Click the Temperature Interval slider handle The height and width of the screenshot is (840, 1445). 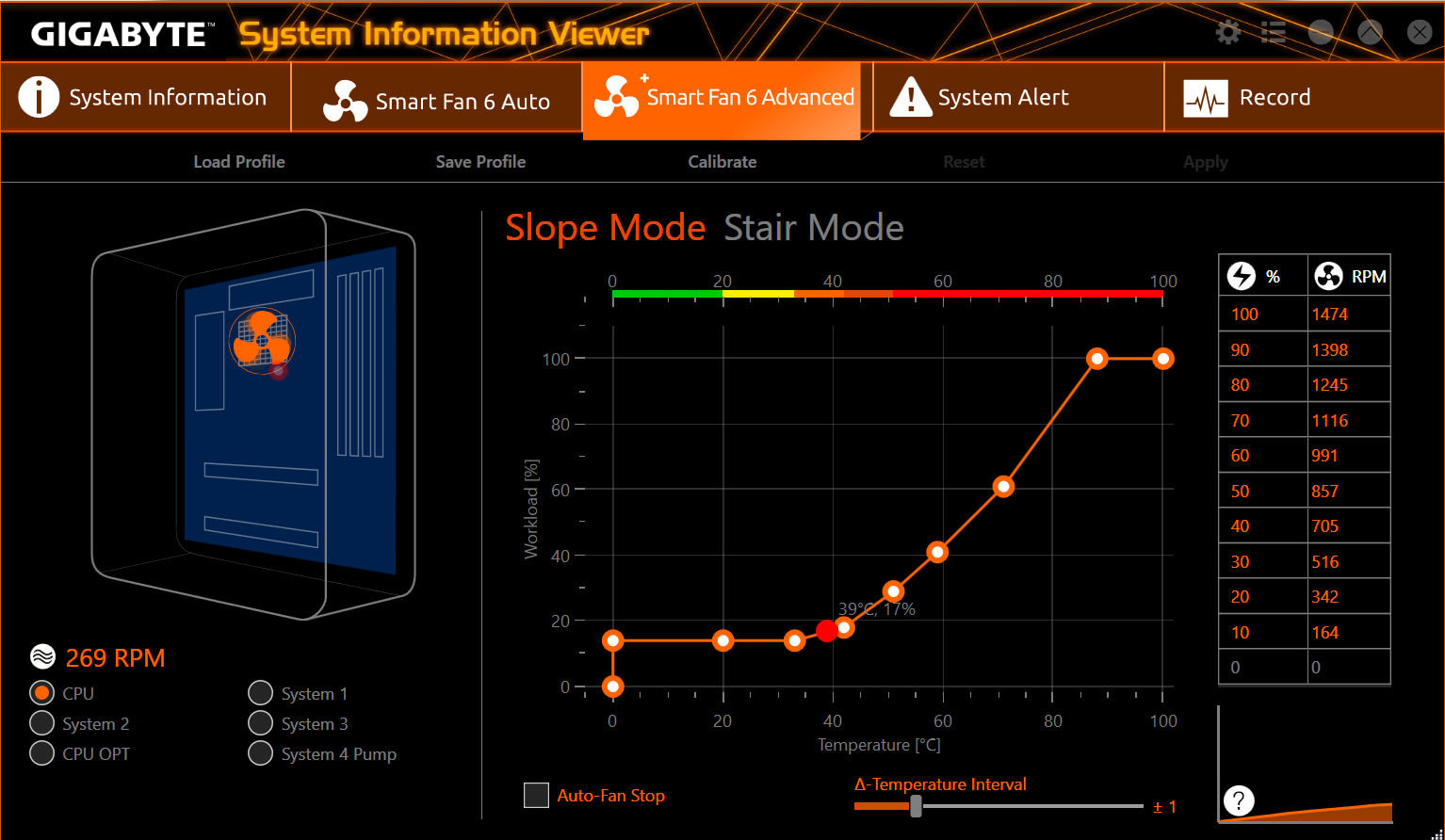916,806
